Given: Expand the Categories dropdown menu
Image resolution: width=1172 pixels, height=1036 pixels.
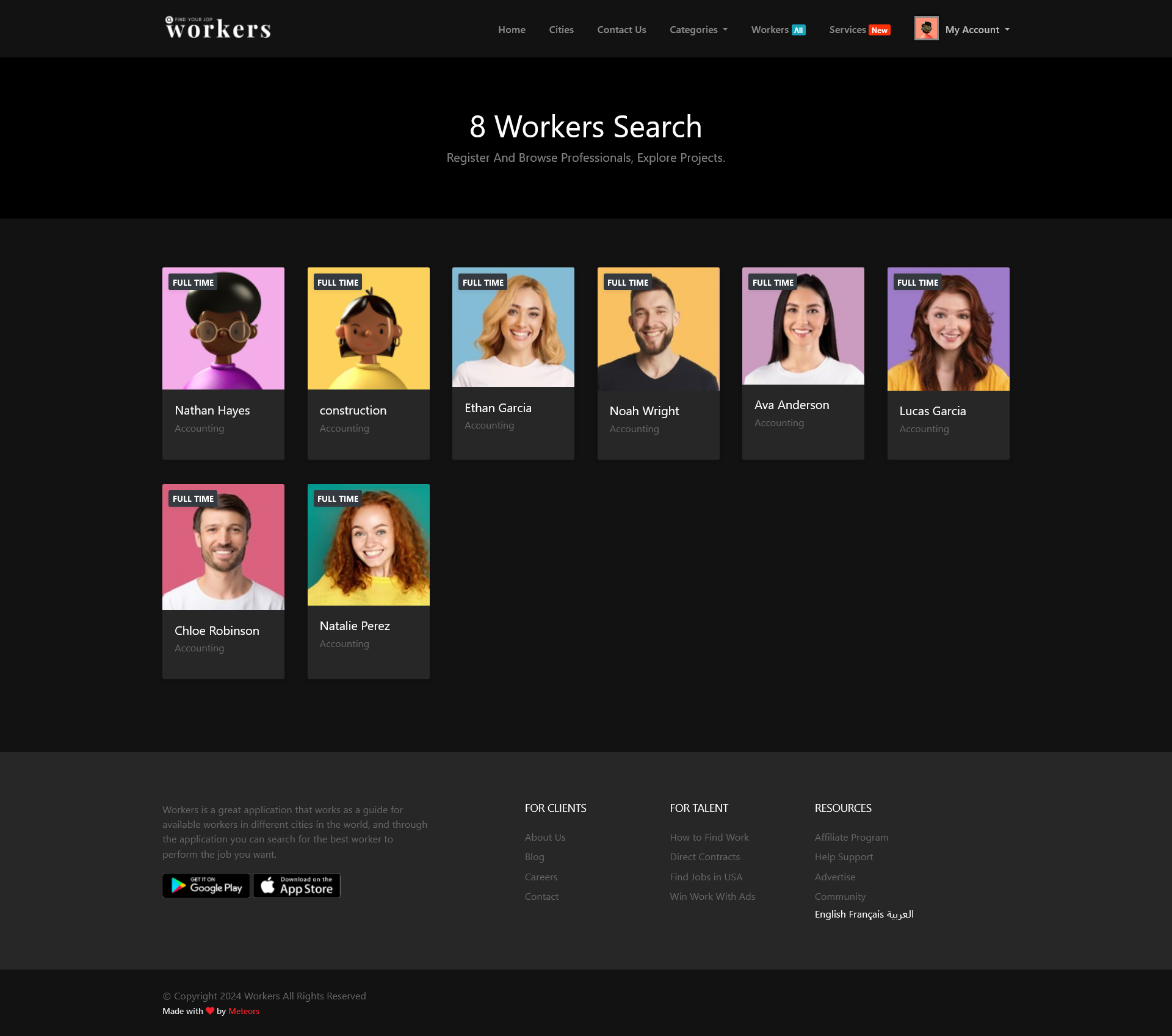Looking at the screenshot, I should pos(698,29).
